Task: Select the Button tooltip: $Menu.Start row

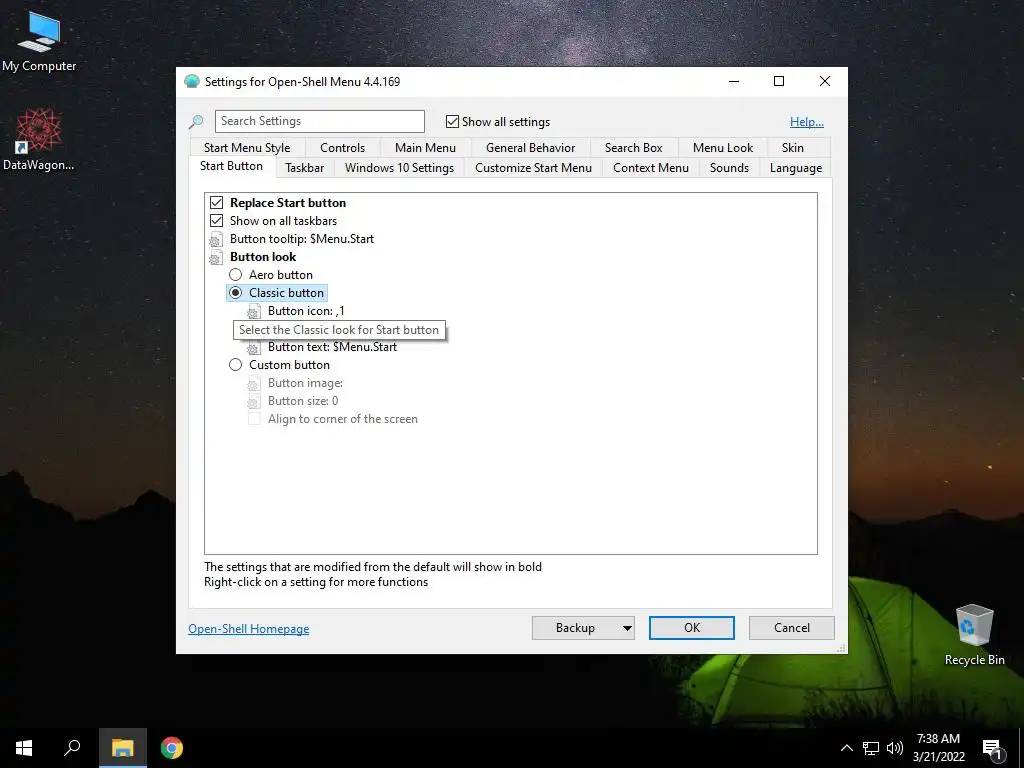Action: 302,239
